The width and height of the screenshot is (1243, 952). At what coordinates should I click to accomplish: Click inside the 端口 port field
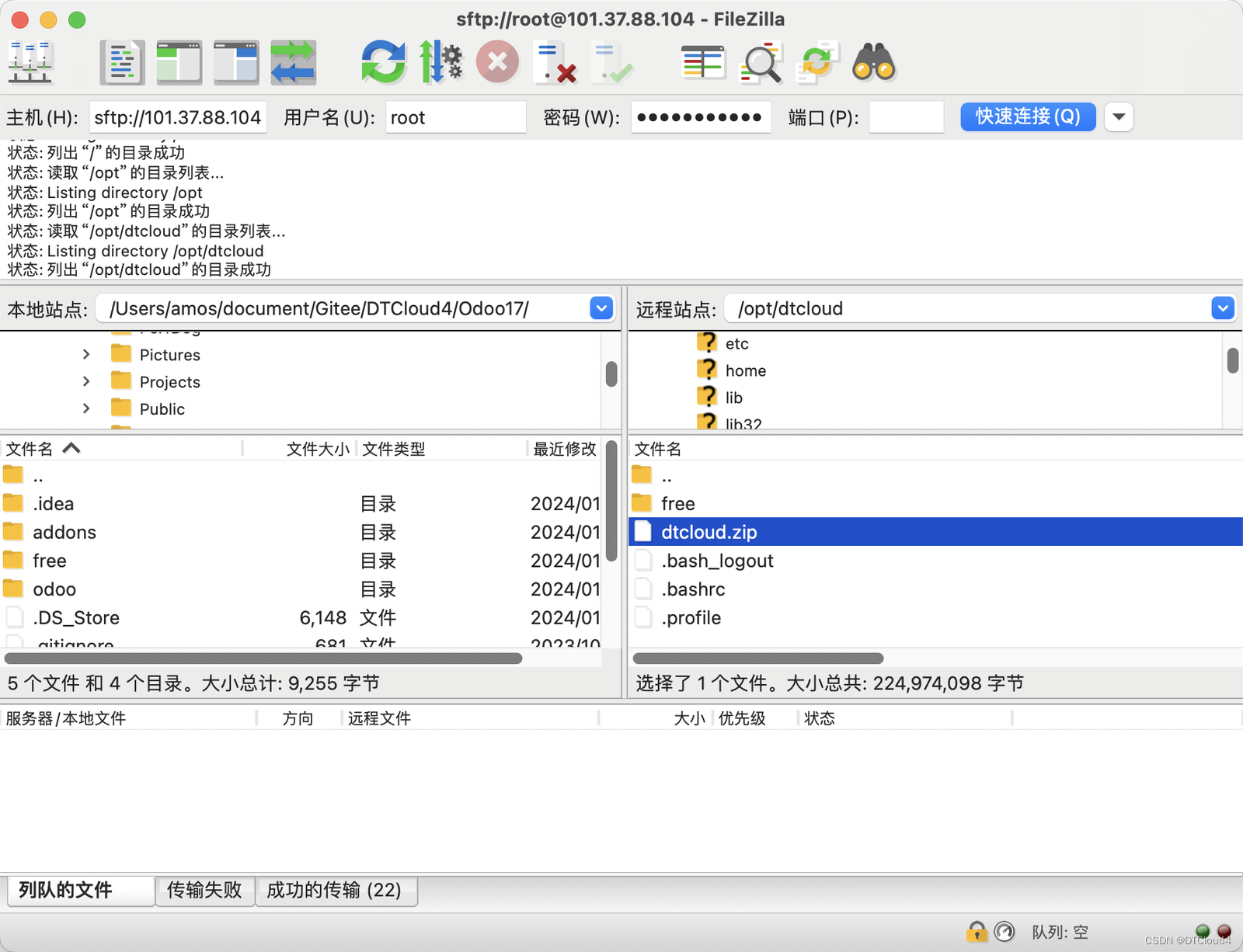(x=906, y=117)
